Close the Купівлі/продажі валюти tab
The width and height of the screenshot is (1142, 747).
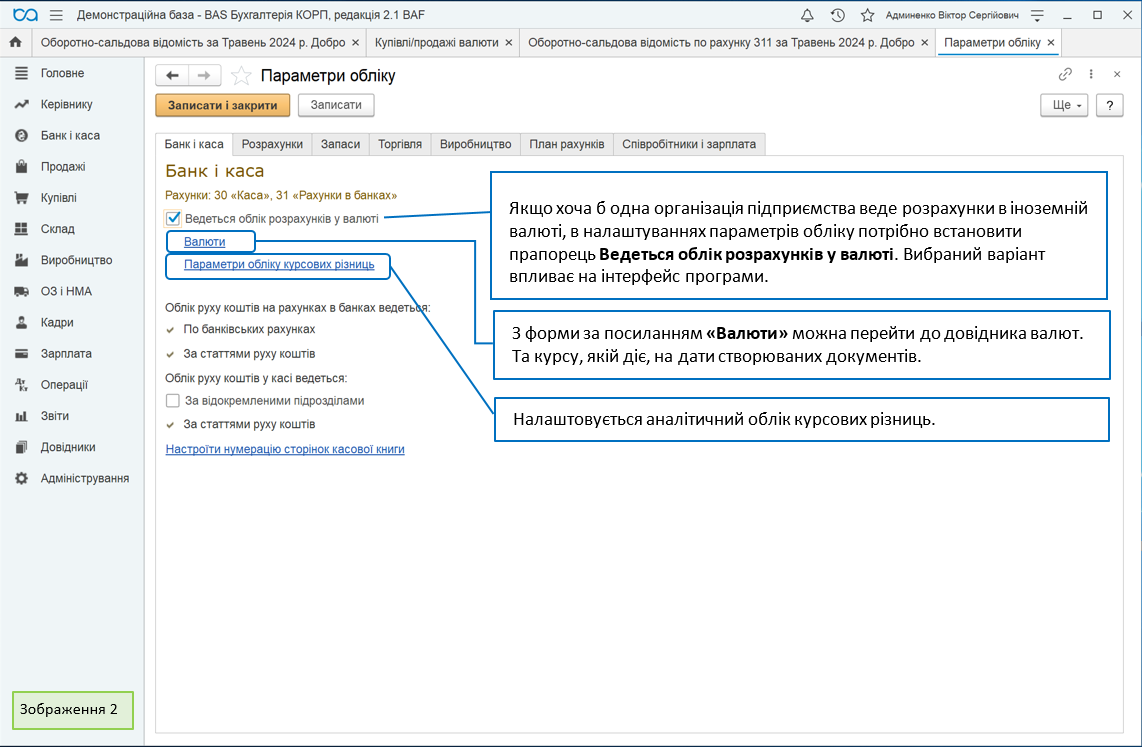tap(508, 43)
